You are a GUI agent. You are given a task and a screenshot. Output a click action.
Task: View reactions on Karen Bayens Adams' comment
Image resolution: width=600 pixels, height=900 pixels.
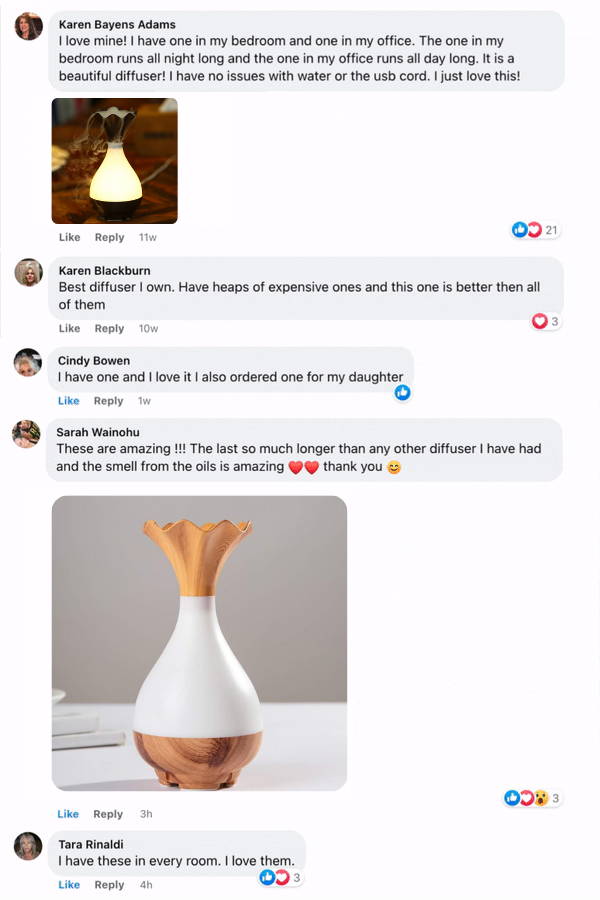click(x=535, y=230)
